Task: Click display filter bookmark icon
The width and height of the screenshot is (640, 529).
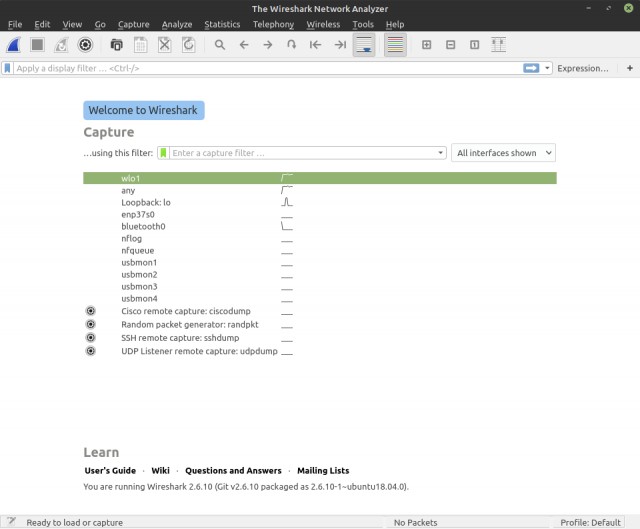Action: (x=7, y=68)
